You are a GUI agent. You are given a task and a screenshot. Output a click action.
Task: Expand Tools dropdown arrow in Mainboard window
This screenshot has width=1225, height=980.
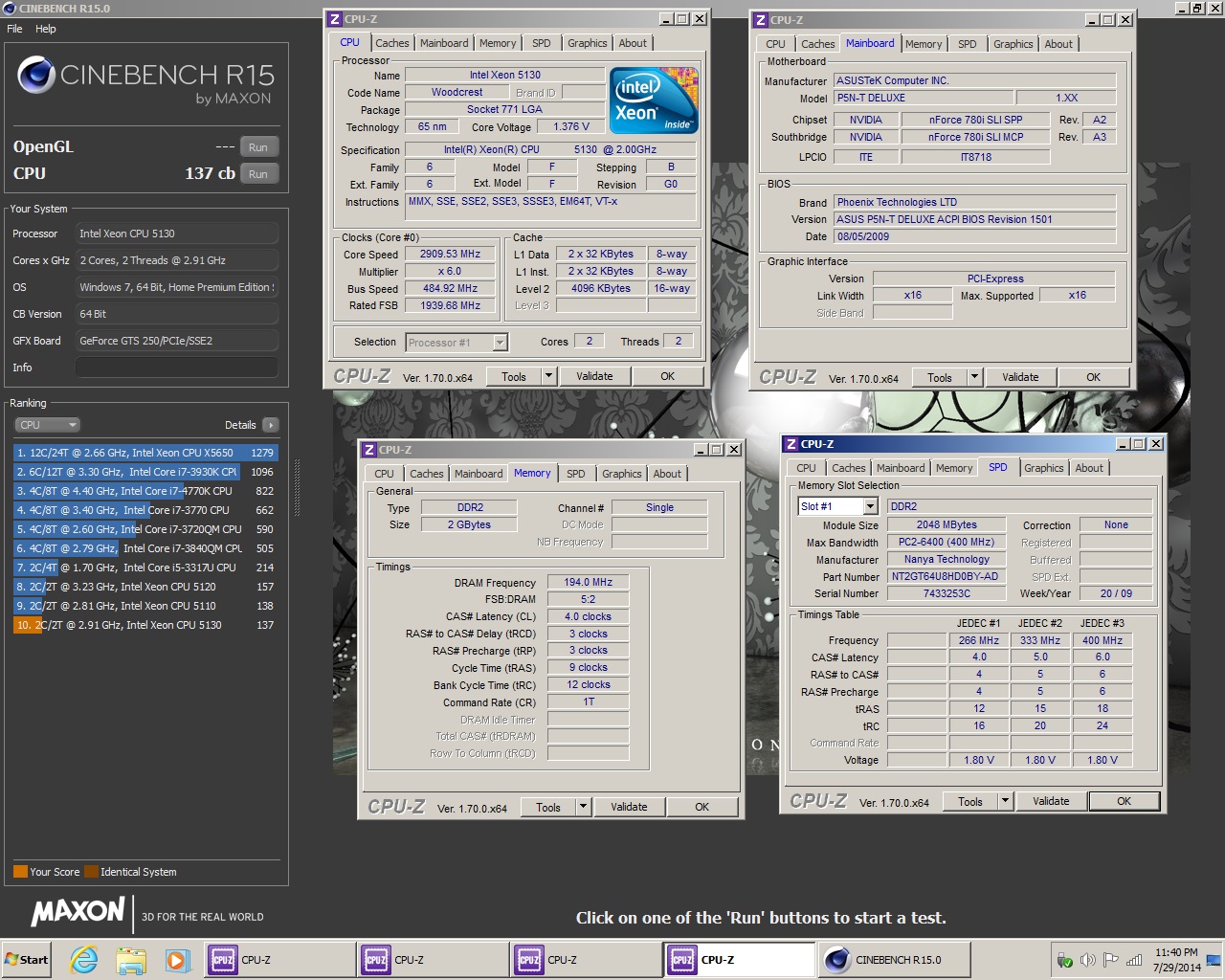pyautogui.click(x=975, y=378)
